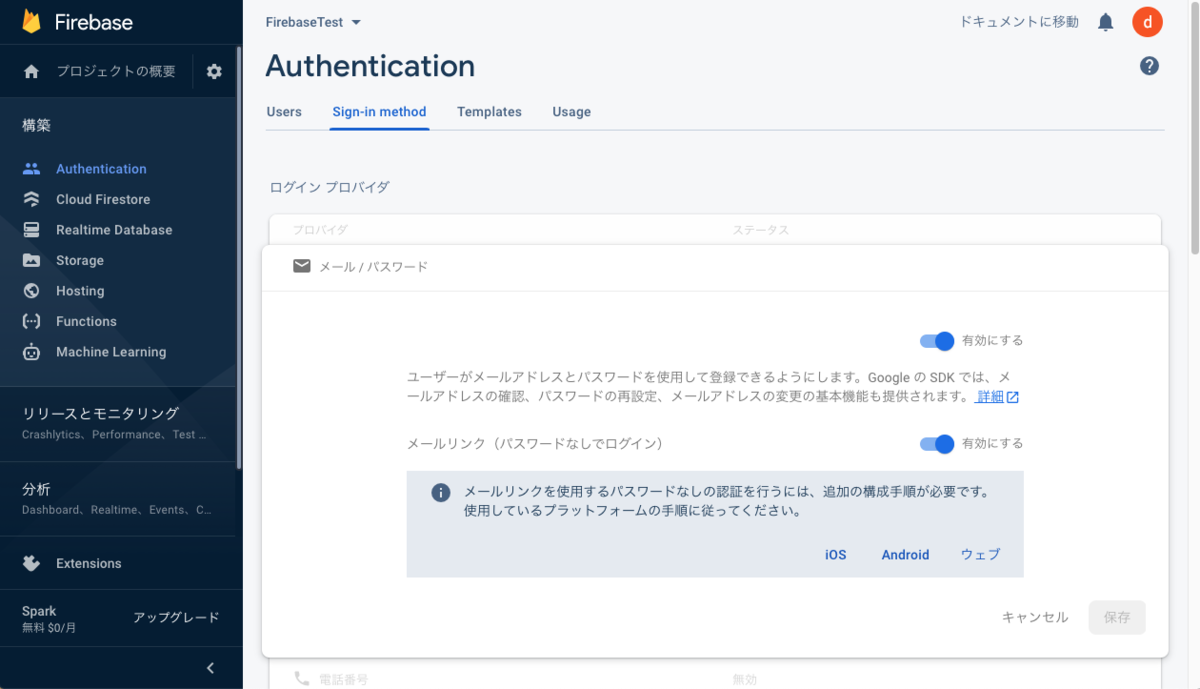Open project overview home icon
Image resolution: width=1200 pixels, height=689 pixels.
click(32, 71)
